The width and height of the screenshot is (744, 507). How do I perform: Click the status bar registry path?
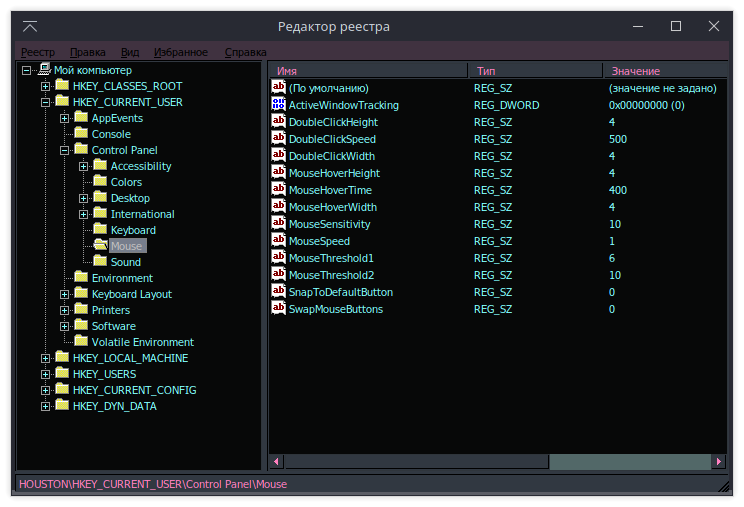click(x=153, y=484)
